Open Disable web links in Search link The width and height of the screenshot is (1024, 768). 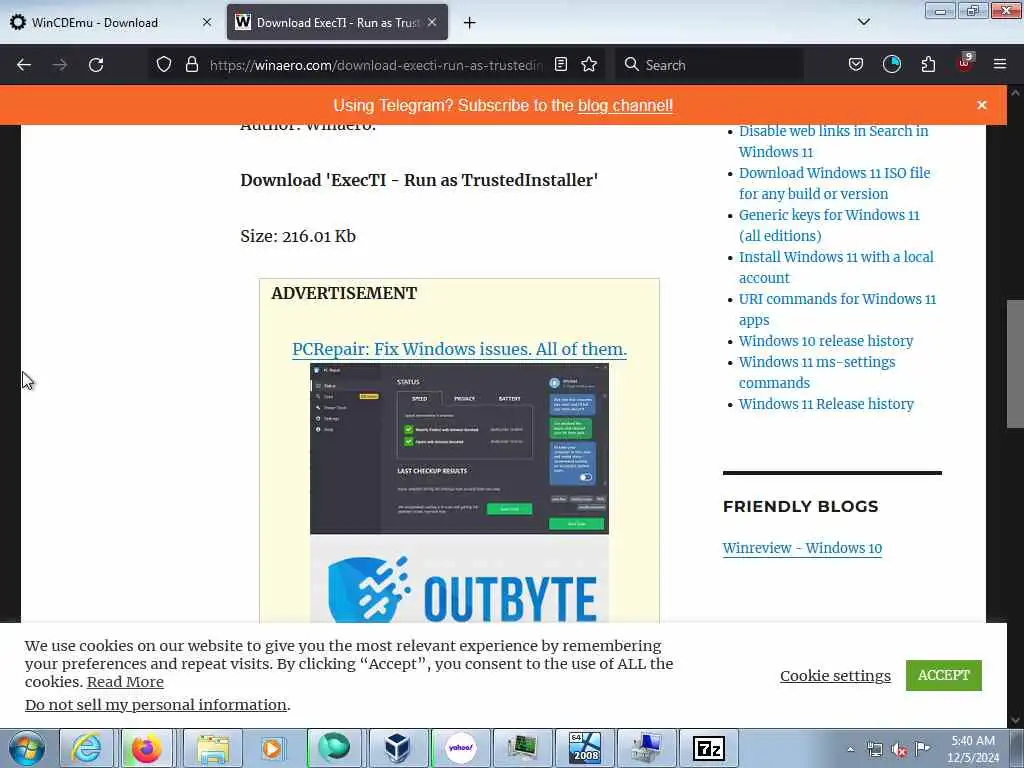tap(833, 142)
